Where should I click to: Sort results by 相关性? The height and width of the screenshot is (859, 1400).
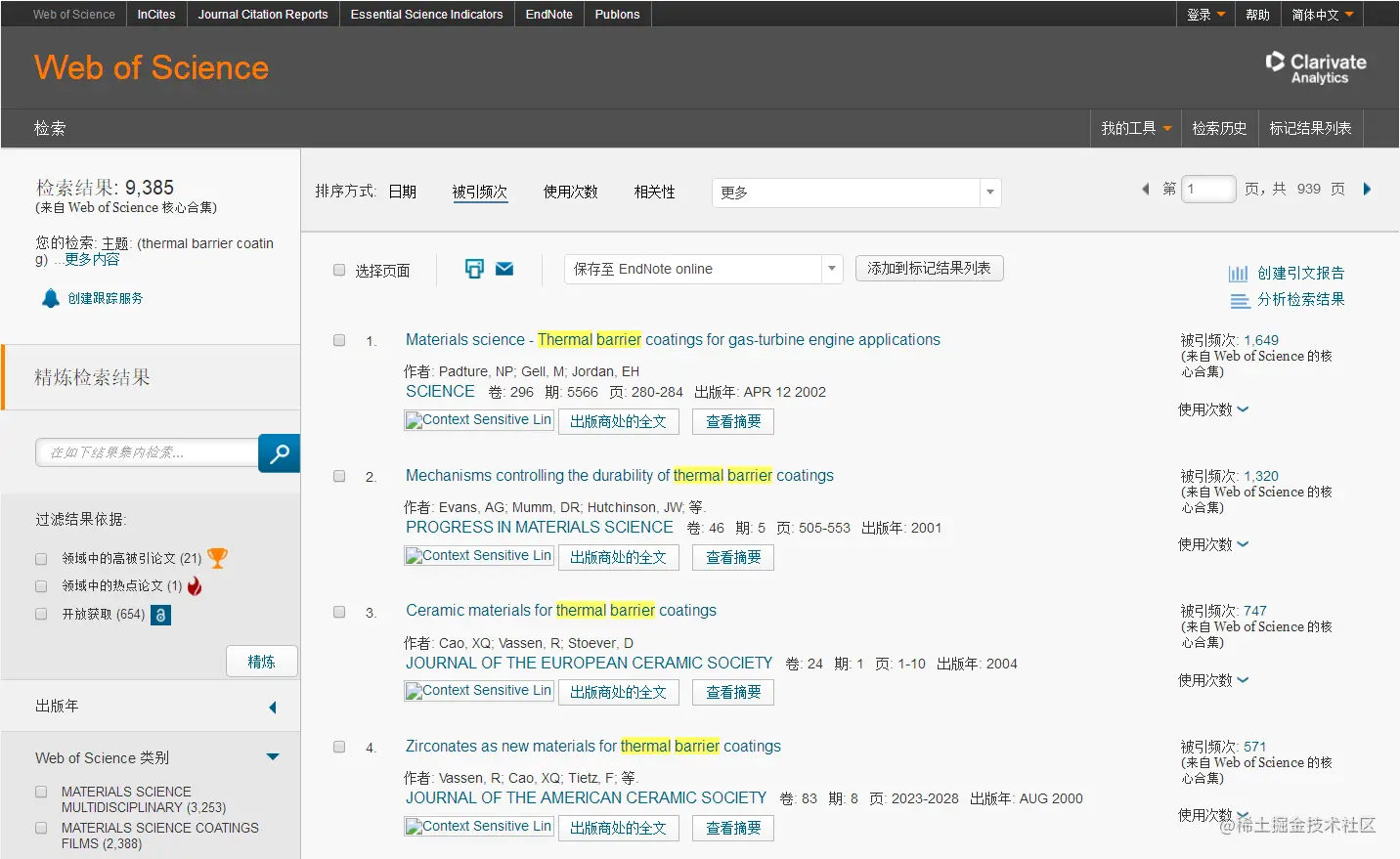(655, 193)
